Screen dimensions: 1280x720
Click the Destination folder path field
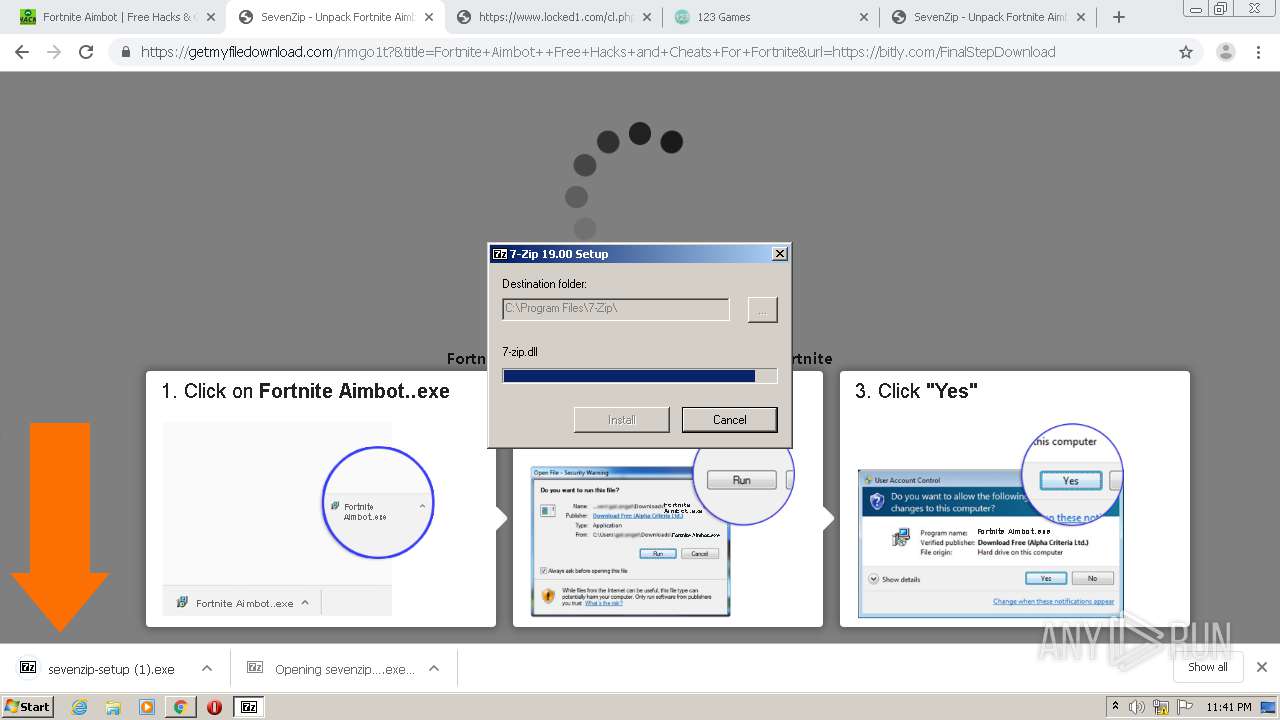point(616,309)
